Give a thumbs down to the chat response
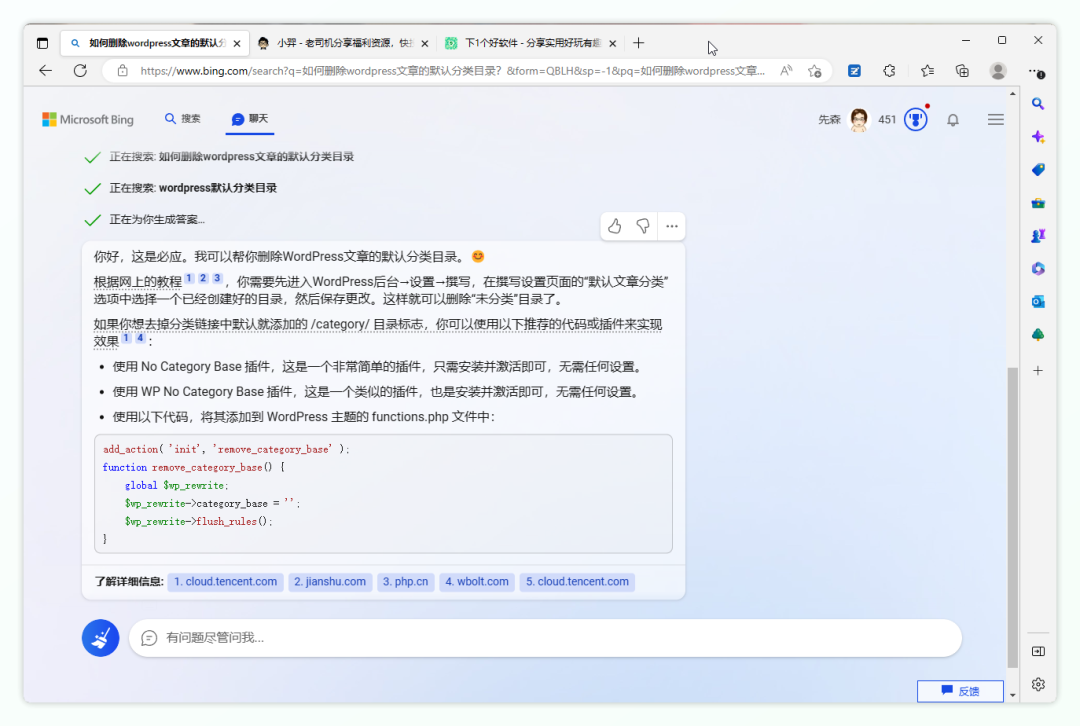The height and width of the screenshot is (726, 1080). (643, 226)
